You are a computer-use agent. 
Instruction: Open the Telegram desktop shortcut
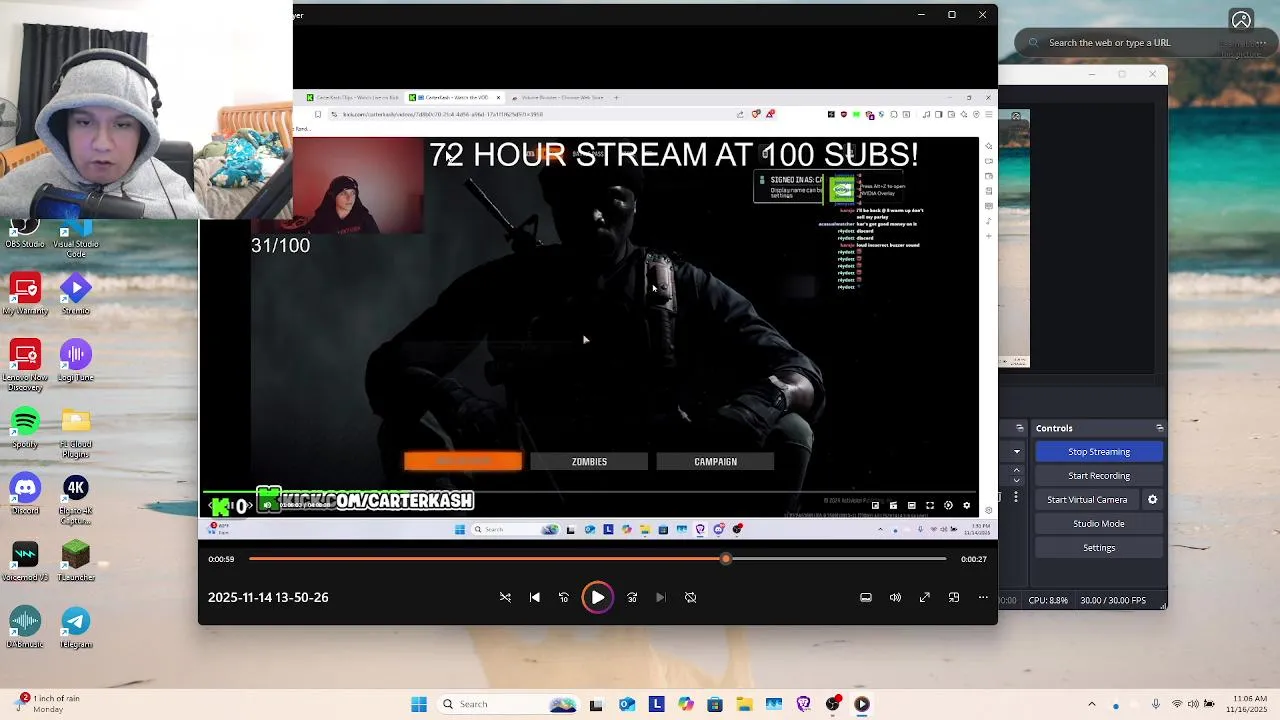pos(76,629)
